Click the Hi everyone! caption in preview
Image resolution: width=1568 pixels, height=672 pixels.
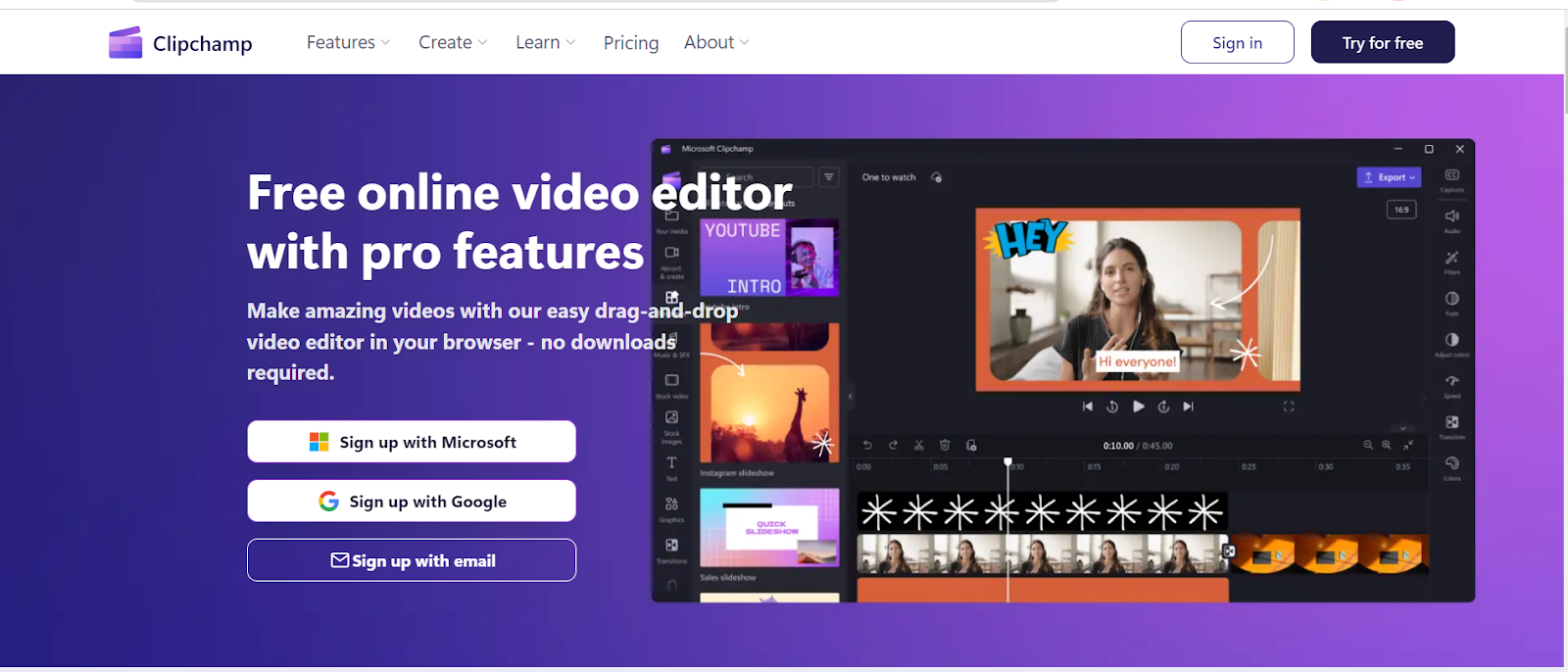[x=1137, y=361]
